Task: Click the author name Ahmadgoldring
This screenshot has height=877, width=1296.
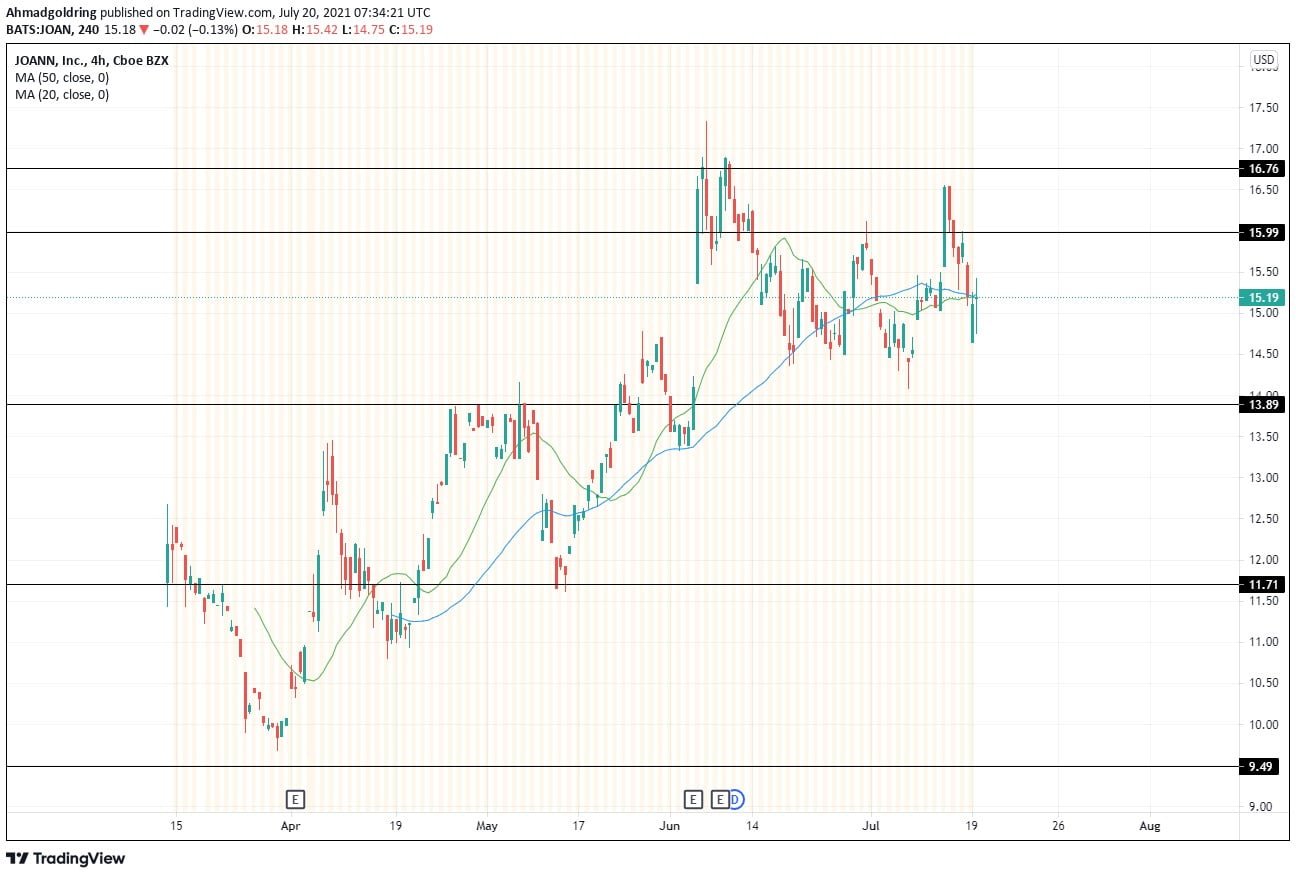Action: pos(50,12)
